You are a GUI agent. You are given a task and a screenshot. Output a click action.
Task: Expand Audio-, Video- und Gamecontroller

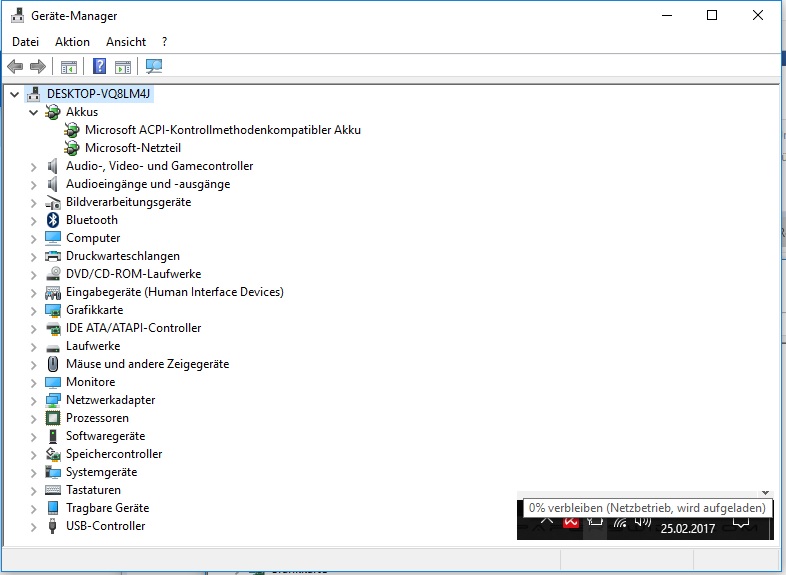pyautogui.click(x=34, y=166)
